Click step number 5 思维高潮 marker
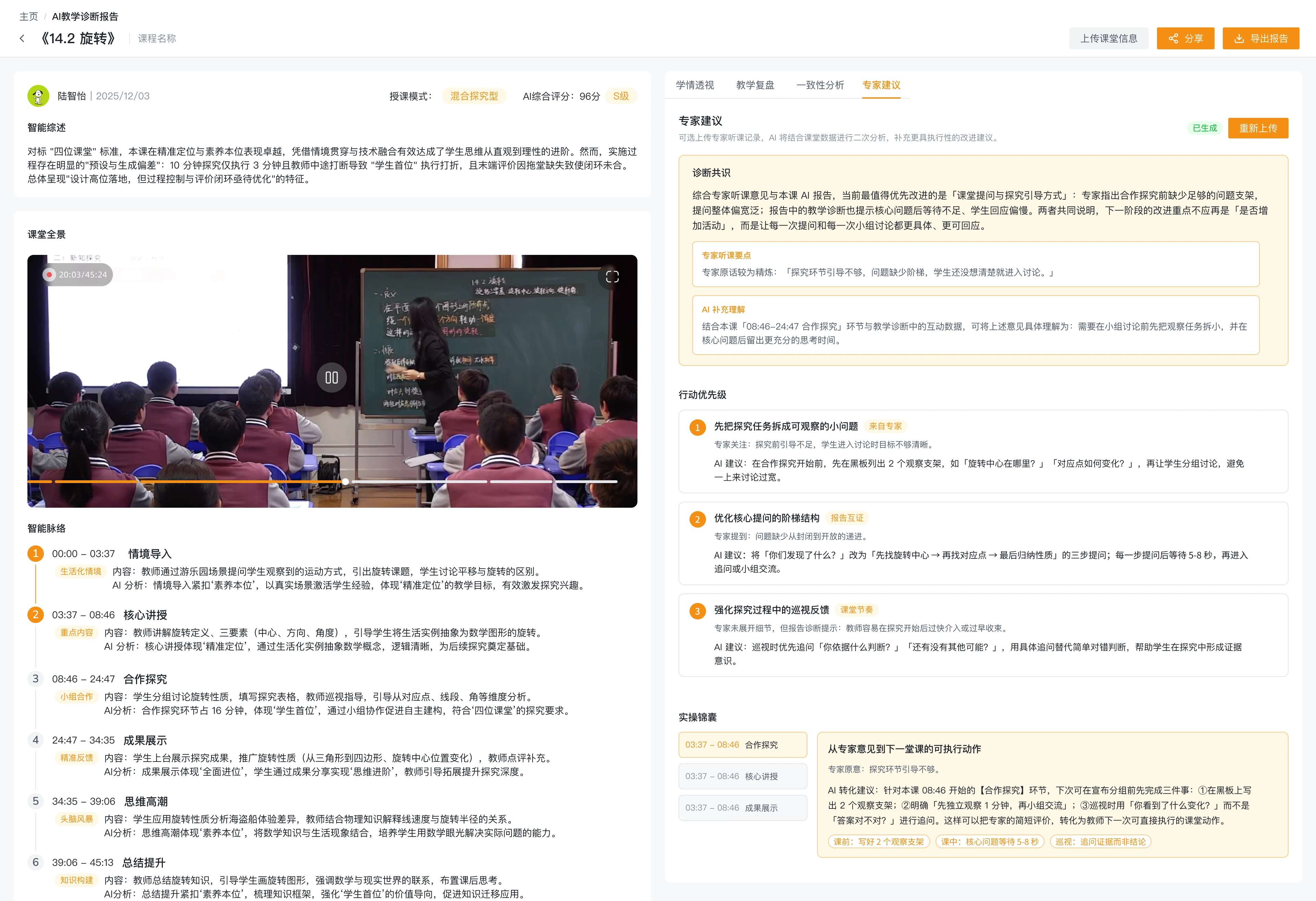1316x901 pixels. pos(36,801)
